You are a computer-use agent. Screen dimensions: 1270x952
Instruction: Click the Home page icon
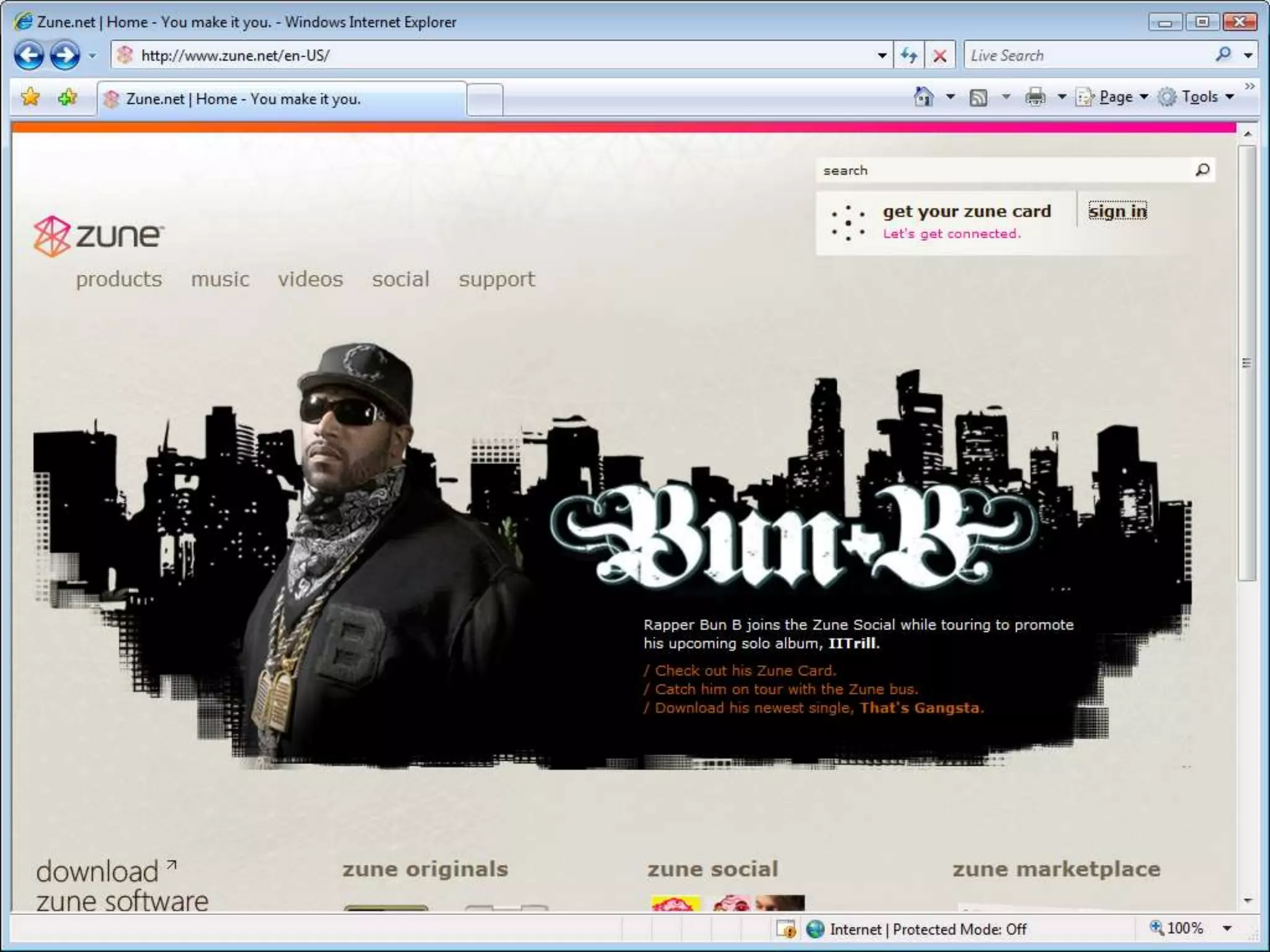click(923, 97)
